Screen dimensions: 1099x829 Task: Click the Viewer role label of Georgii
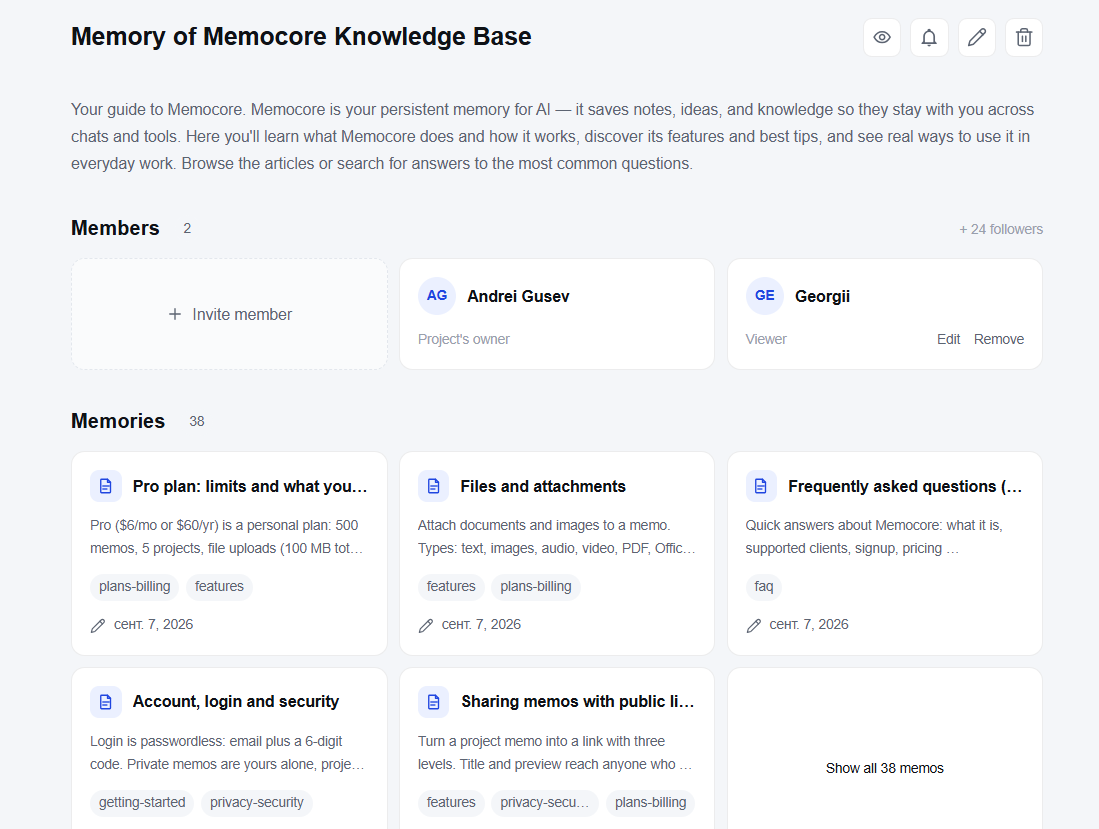click(x=766, y=339)
